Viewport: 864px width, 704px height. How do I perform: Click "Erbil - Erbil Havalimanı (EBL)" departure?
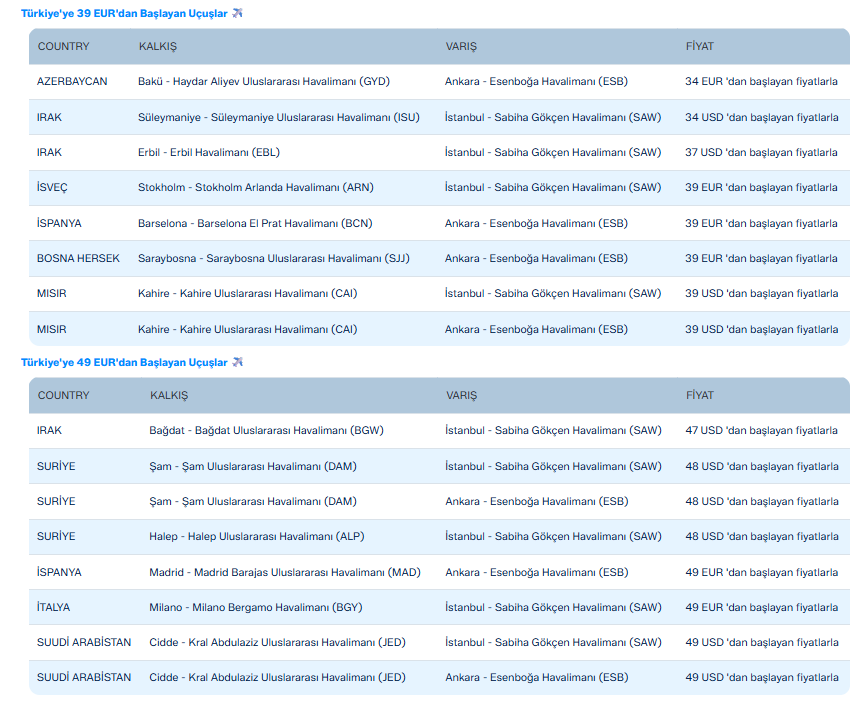(x=209, y=153)
